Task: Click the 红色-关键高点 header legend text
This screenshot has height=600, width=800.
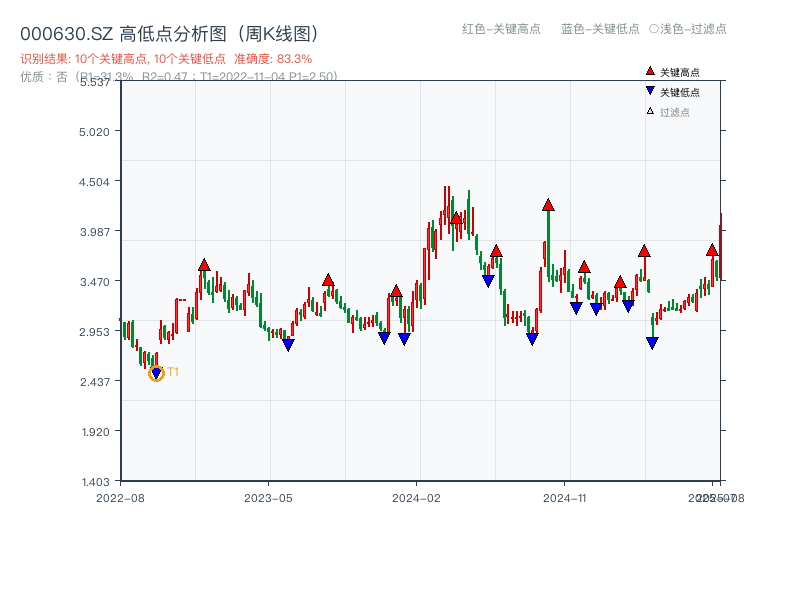Action: pos(501,29)
